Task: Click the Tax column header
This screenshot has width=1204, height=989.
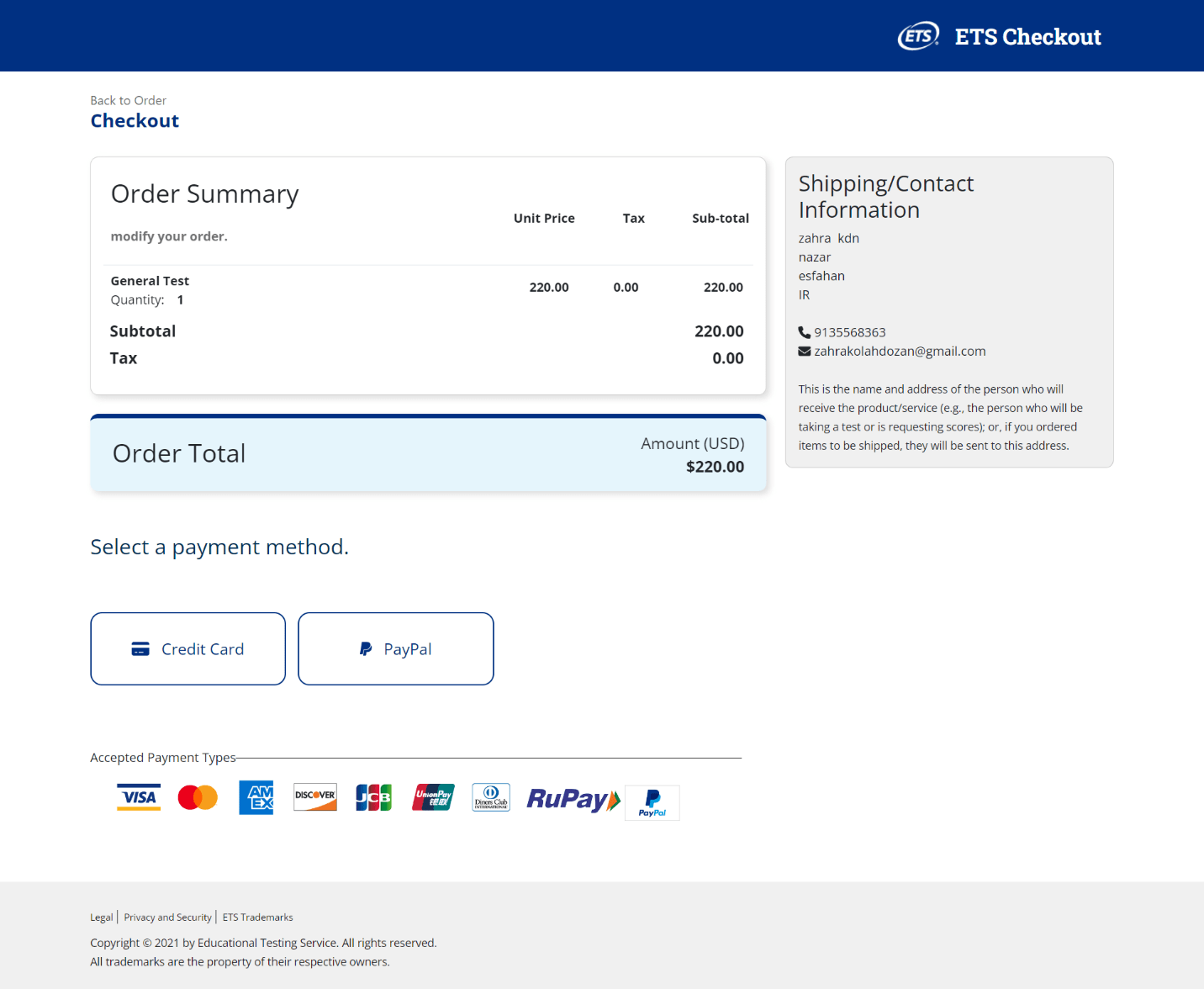Action: click(634, 218)
